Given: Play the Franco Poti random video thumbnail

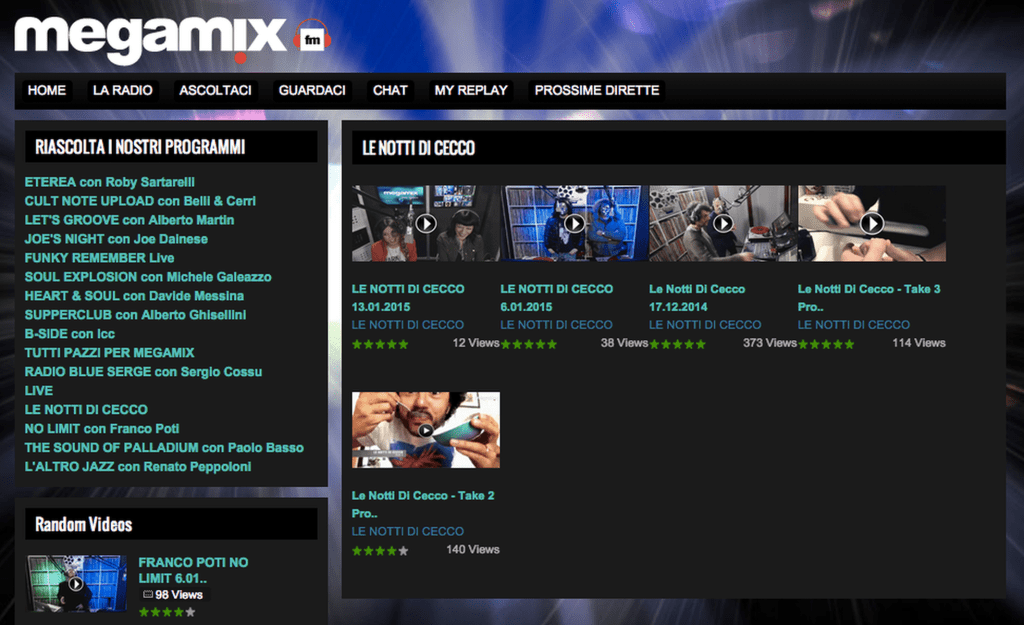Looking at the screenshot, I should 76,583.
